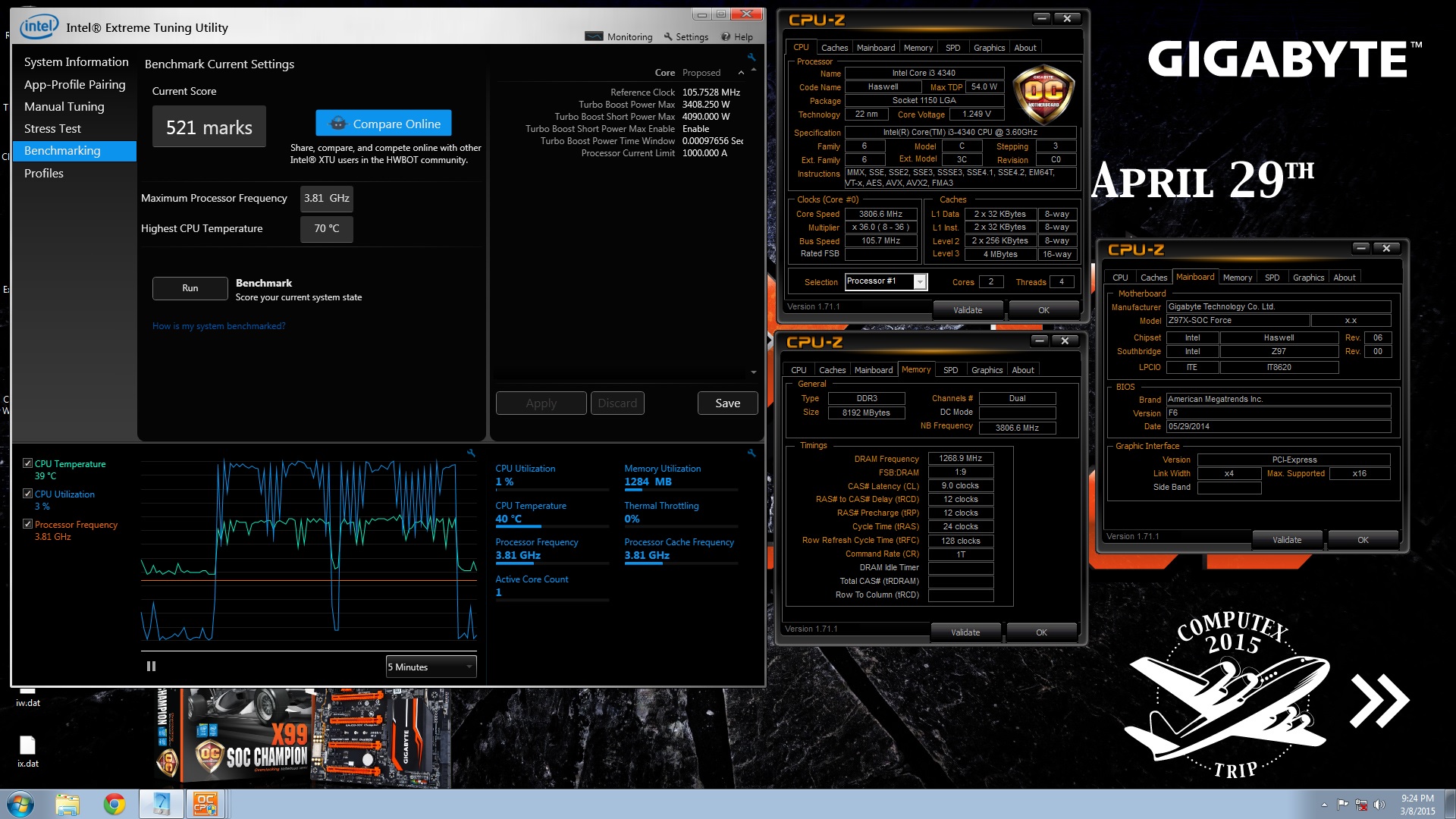1456x819 pixels.
Task: Open Profiles in XTU sidebar
Action: click(43, 173)
